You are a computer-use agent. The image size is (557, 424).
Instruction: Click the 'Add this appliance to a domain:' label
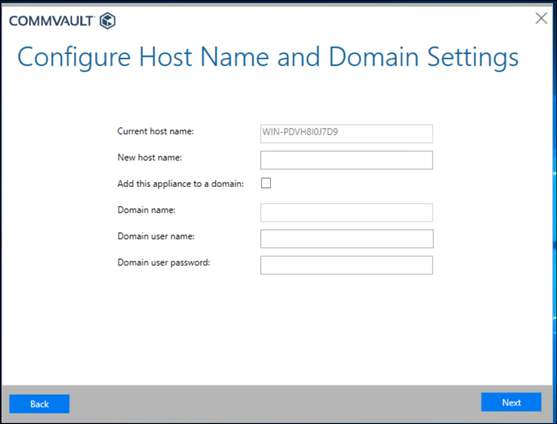(x=180, y=184)
